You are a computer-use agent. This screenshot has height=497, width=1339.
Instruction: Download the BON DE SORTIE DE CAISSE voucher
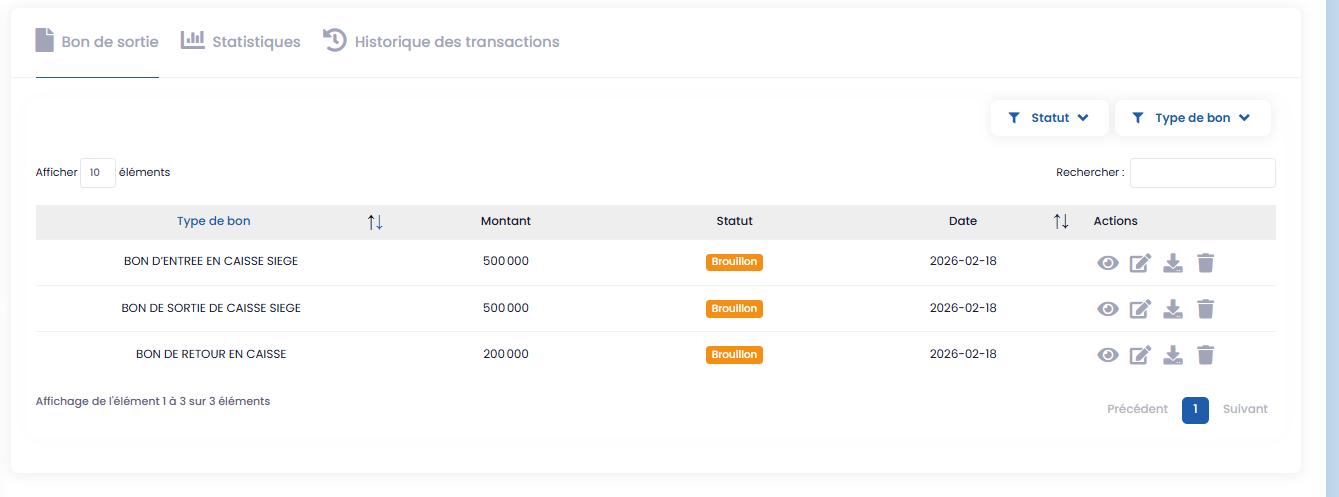pyautogui.click(x=1173, y=309)
